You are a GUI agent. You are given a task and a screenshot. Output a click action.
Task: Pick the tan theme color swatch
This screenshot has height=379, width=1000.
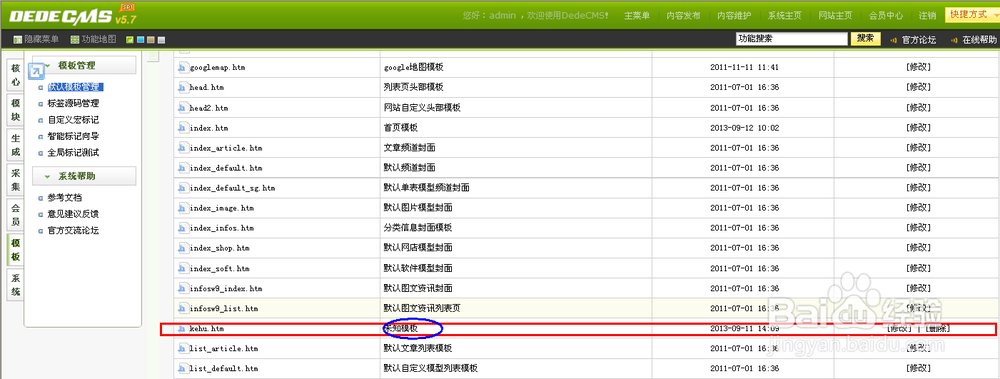[x=151, y=40]
